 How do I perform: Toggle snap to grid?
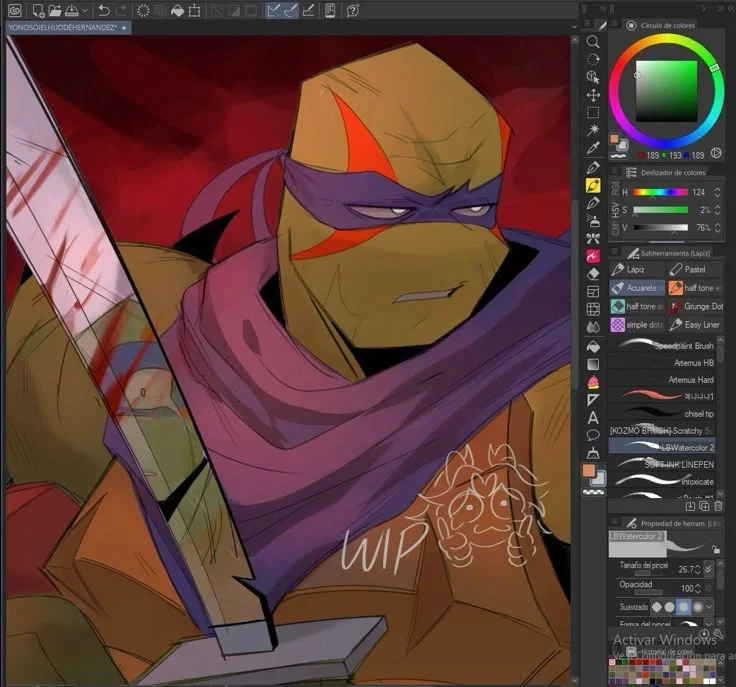click(x=308, y=10)
